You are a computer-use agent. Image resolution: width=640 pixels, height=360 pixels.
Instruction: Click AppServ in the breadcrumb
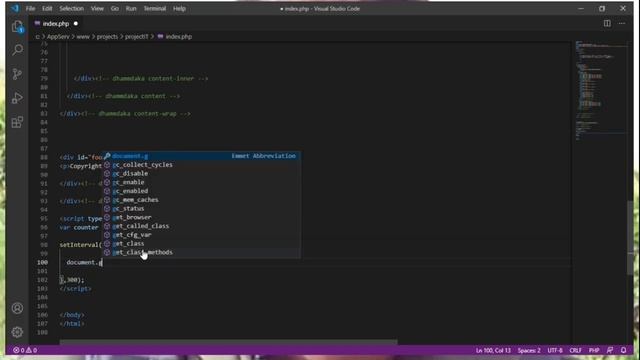click(58, 37)
